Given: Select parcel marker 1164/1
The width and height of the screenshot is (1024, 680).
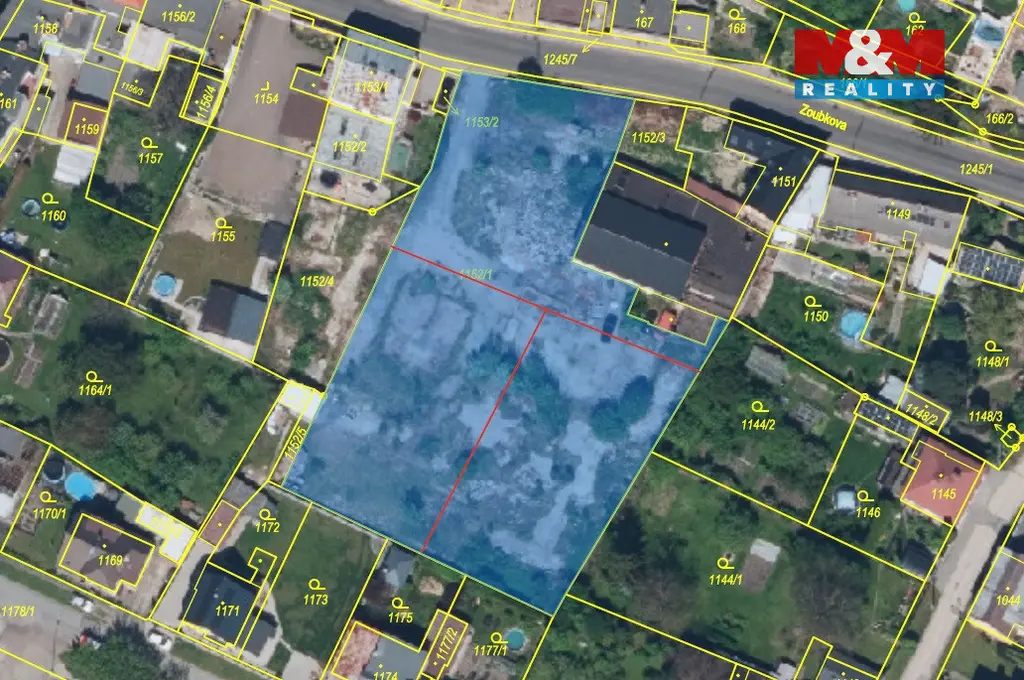Looking at the screenshot, I should tap(96, 383).
